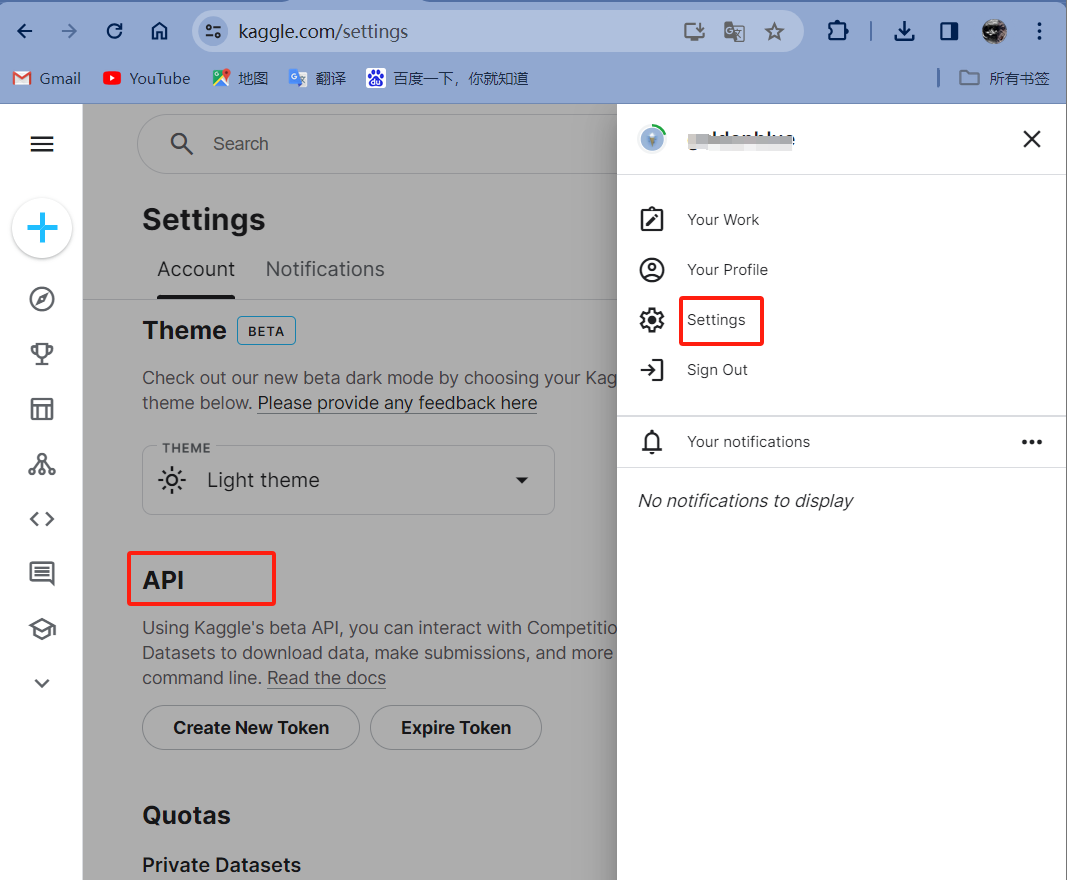Screen dimensions: 1067x880
Task: Open the Chrome three-dot menu
Action: point(1039,31)
